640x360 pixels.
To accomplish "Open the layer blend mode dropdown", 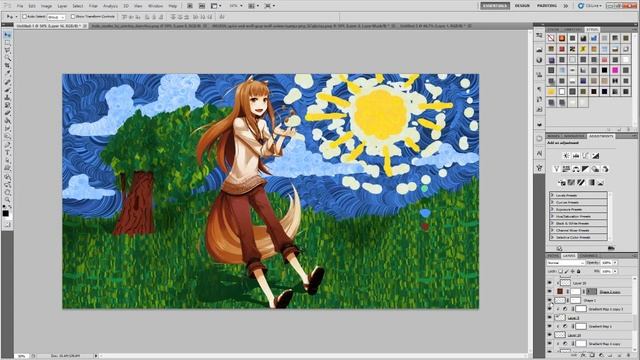I will pyautogui.click(x=566, y=263).
